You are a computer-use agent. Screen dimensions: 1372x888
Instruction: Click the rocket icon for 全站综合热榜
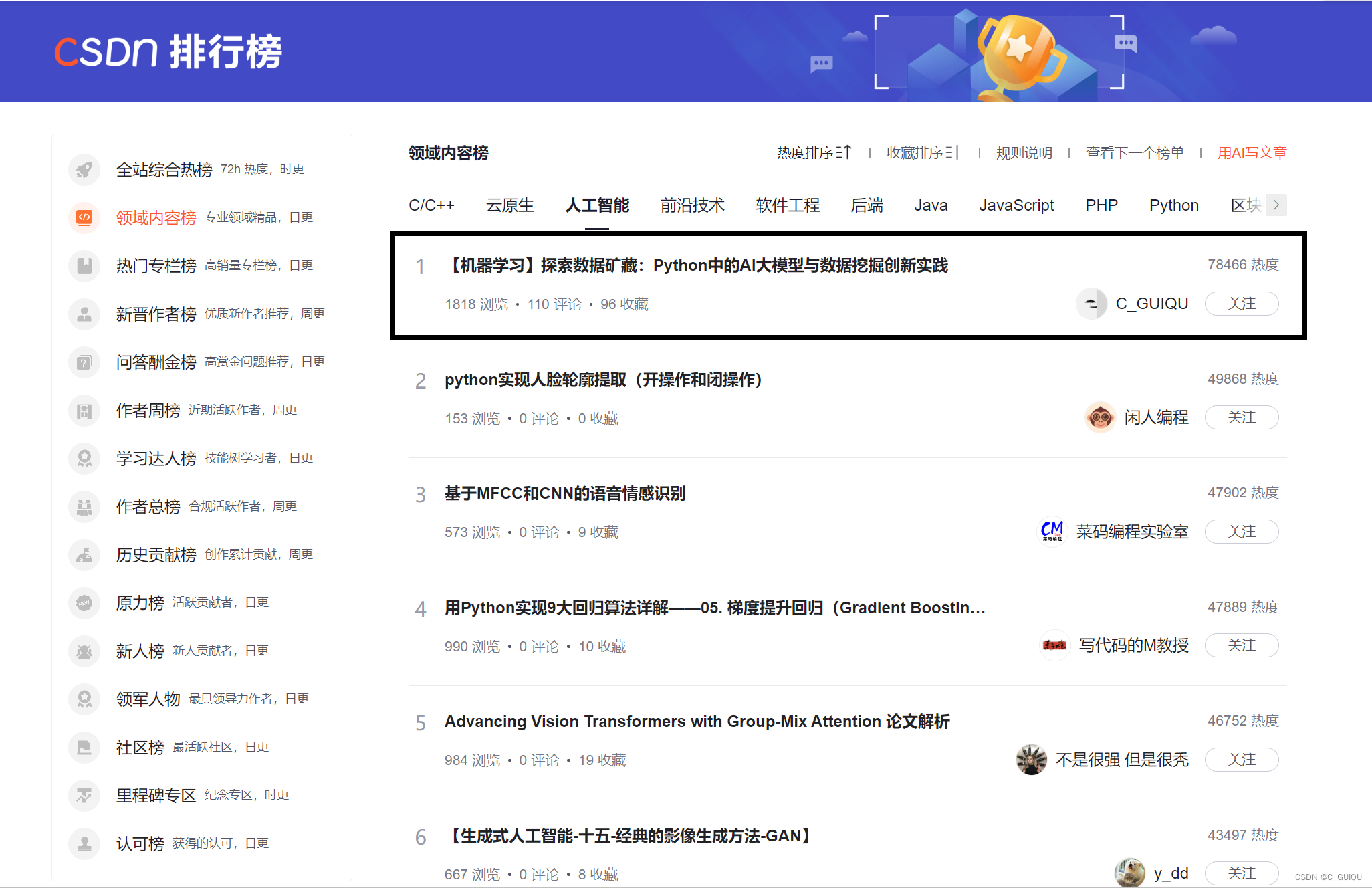(x=84, y=169)
